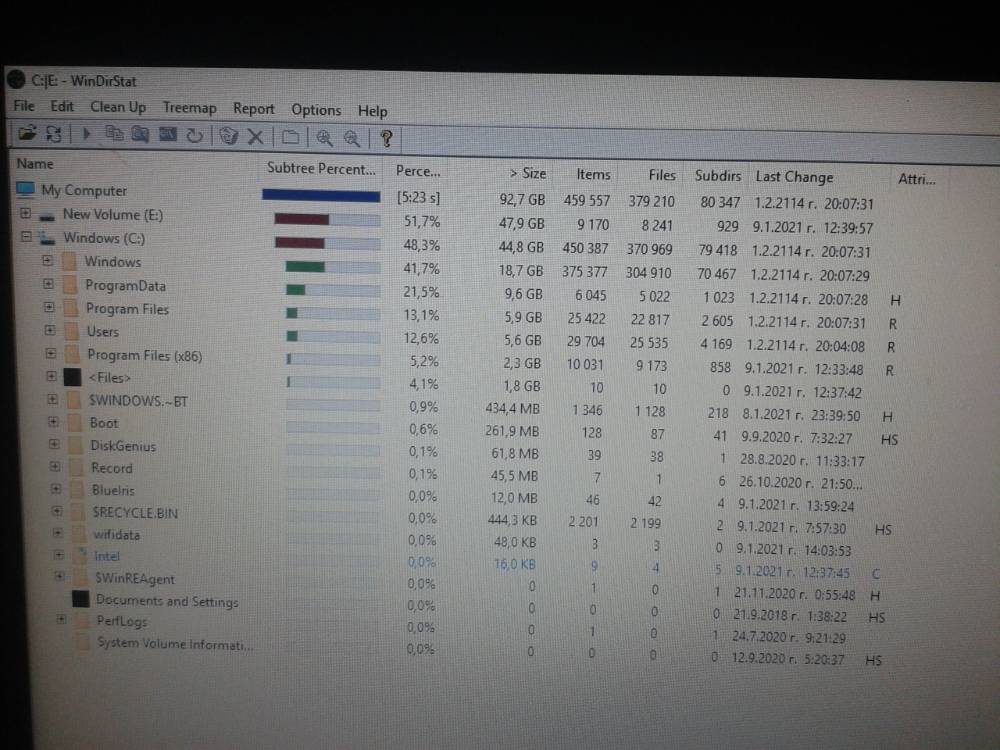Click the Help question mark icon

pyautogui.click(x=386, y=138)
